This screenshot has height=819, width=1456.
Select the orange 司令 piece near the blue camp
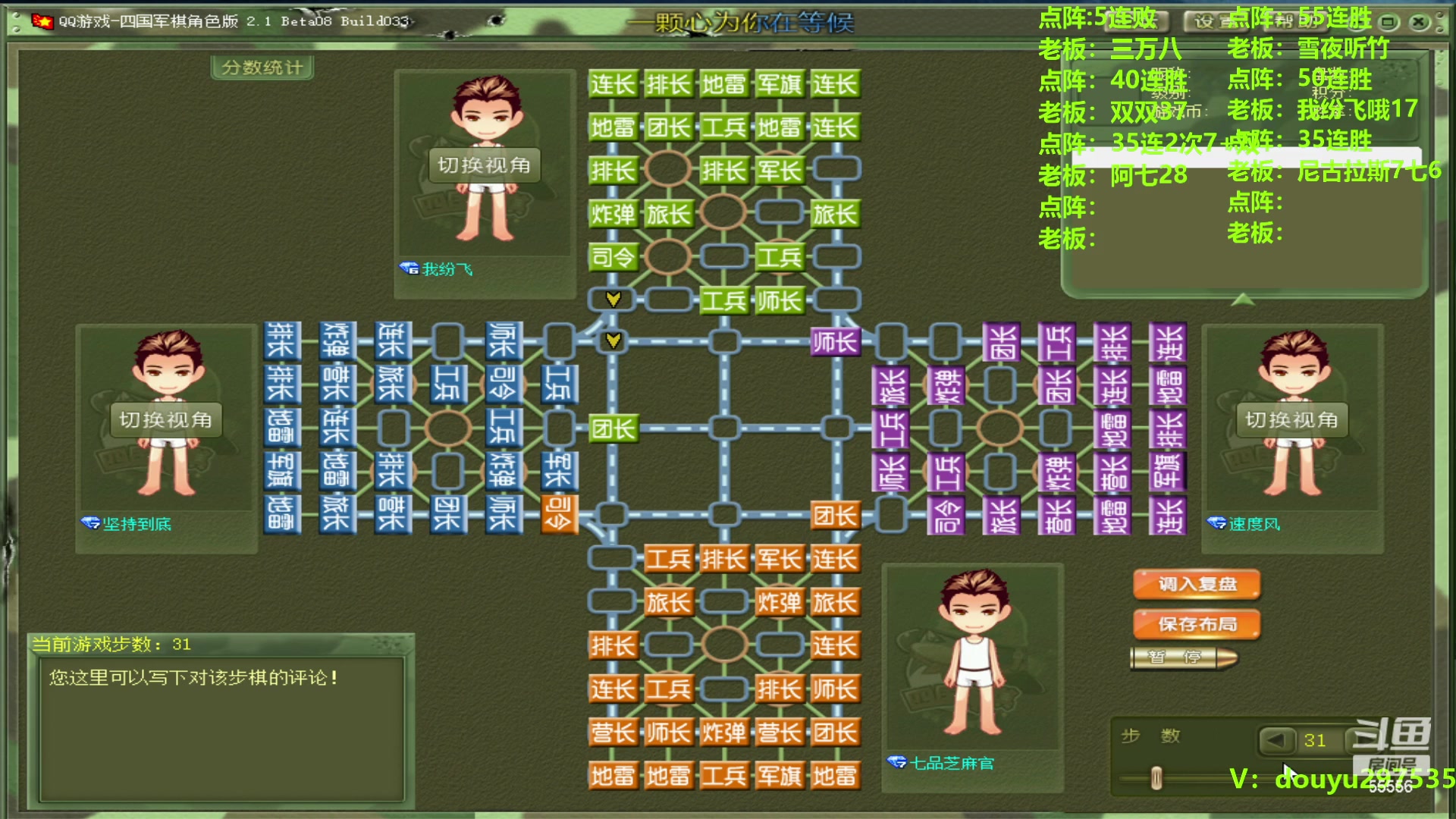559,514
